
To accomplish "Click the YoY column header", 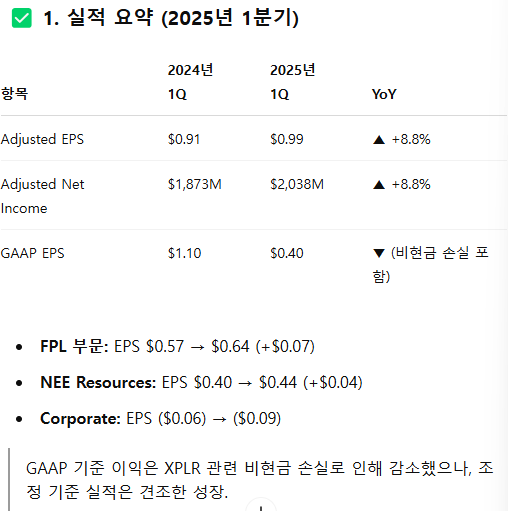I will (x=384, y=94).
